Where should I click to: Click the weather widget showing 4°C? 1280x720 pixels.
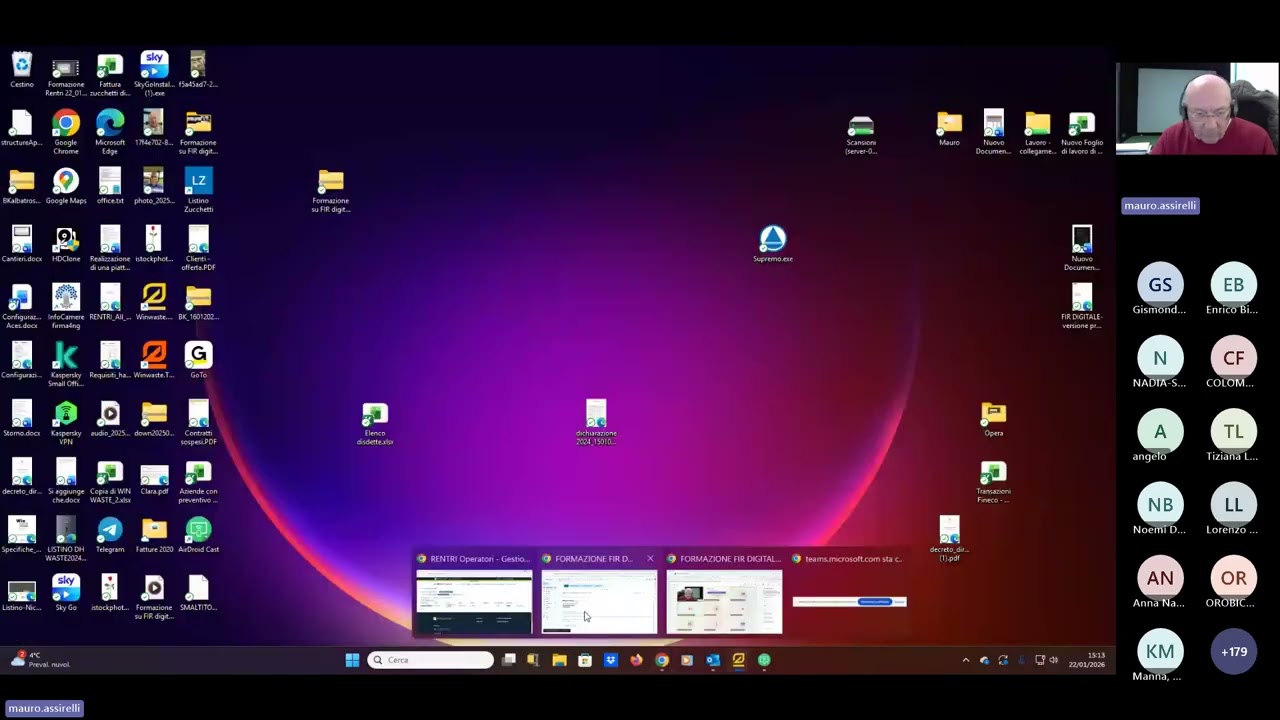pyautogui.click(x=40, y=660)
